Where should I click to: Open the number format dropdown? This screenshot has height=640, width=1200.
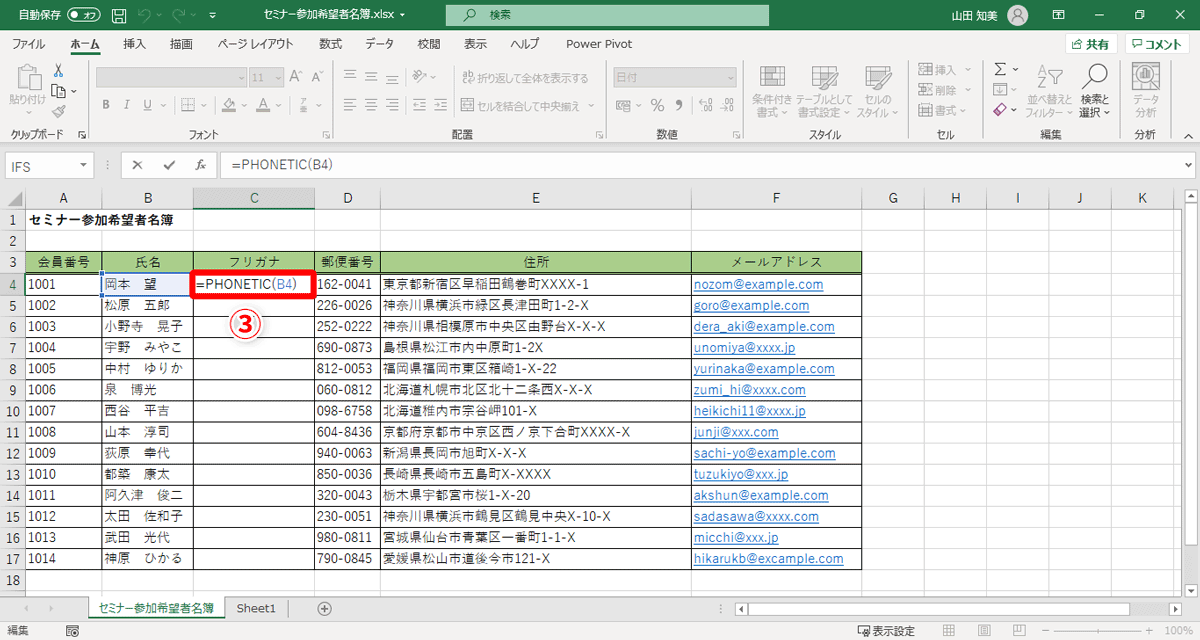click(673, 78)
